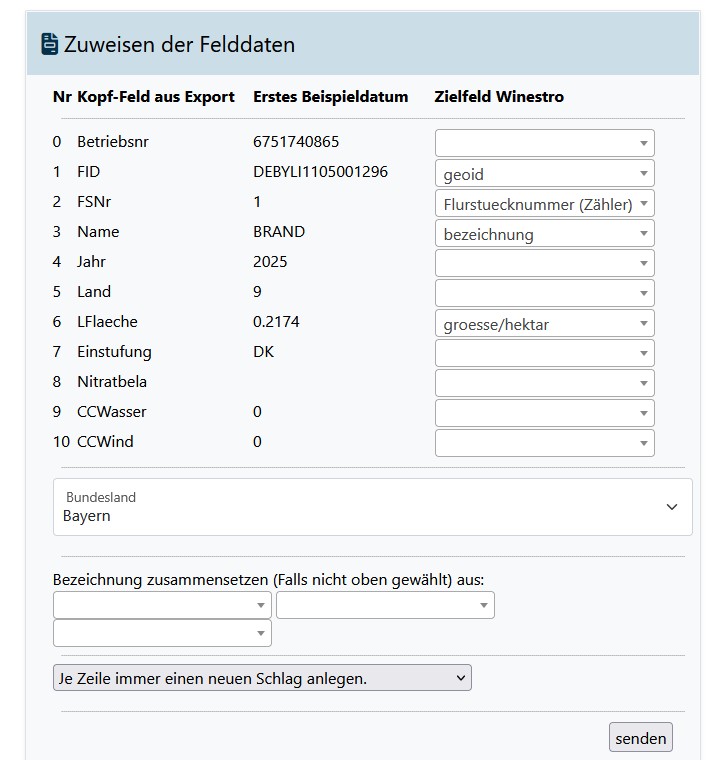Click the document icon beside Zuweisen der Felddaten
725x760 pixels.
pos(49,44)
